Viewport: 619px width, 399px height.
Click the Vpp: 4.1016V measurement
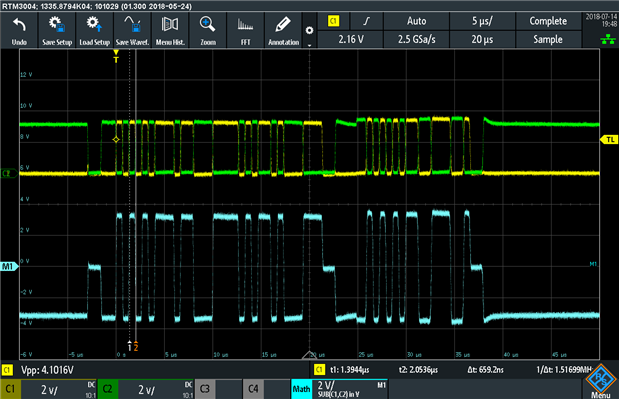click(x=47, y=370)
